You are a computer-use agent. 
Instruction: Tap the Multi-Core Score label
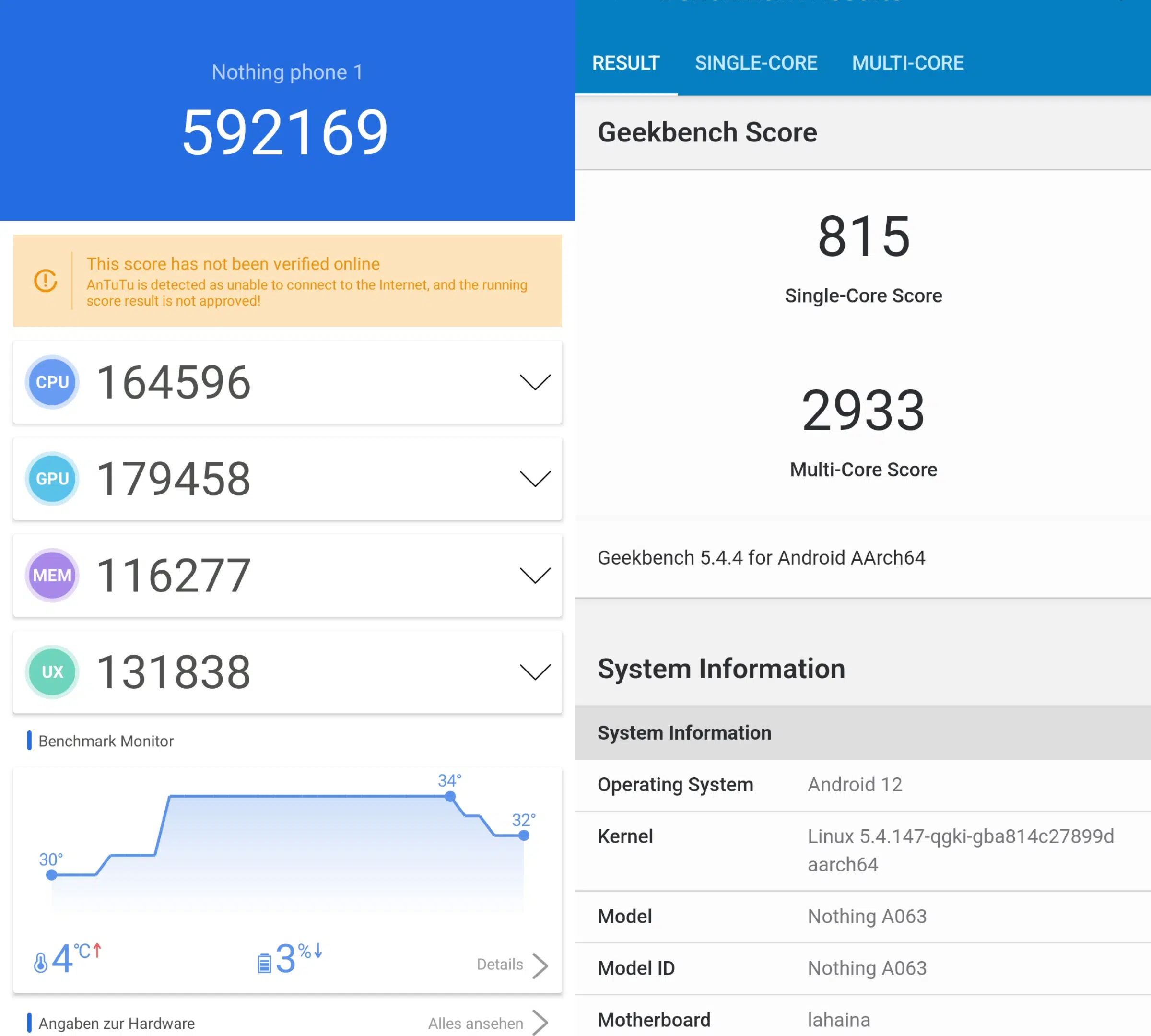click(864, 470)
